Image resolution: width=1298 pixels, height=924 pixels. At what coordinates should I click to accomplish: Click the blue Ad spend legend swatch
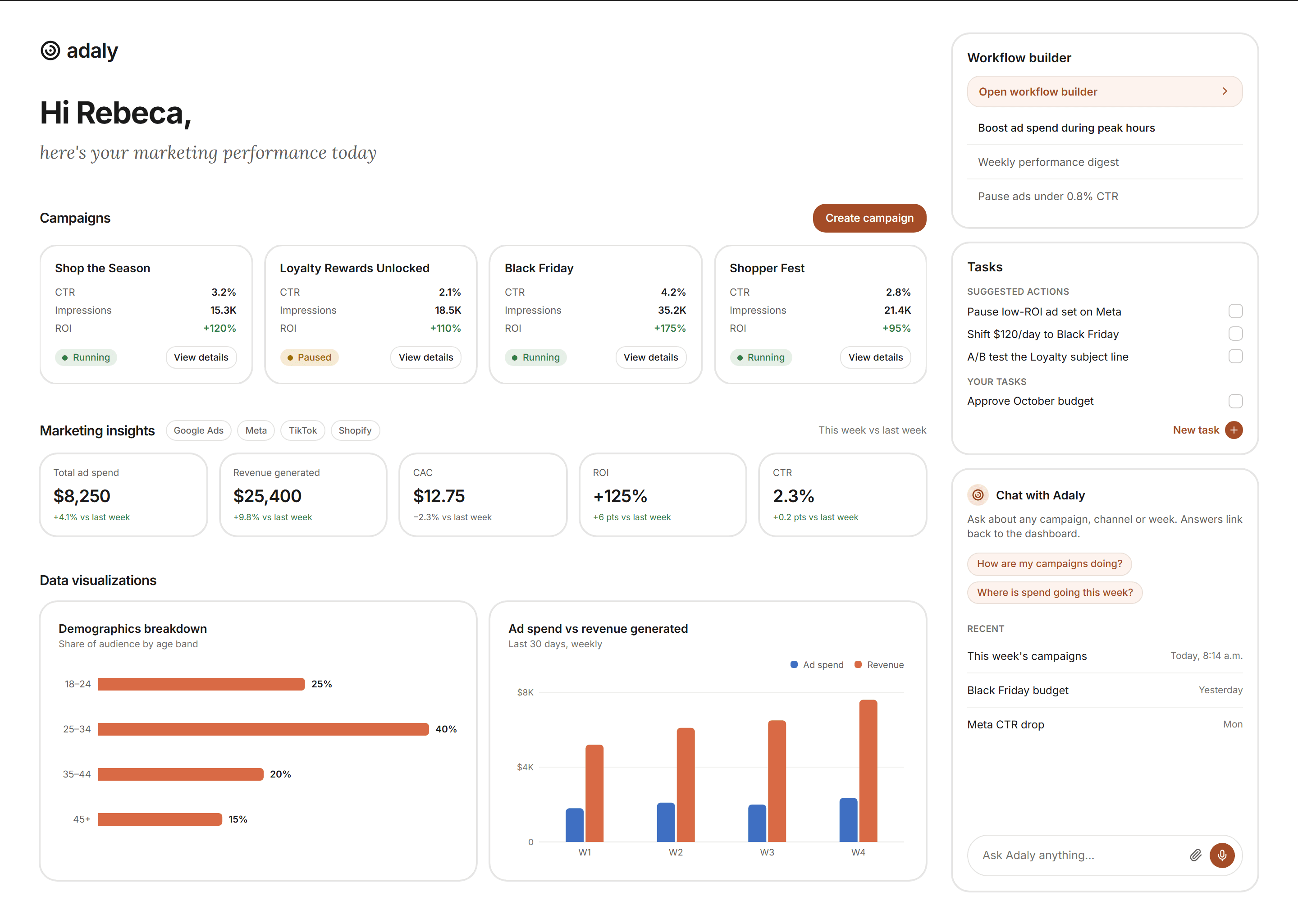[x=794, y=664]
